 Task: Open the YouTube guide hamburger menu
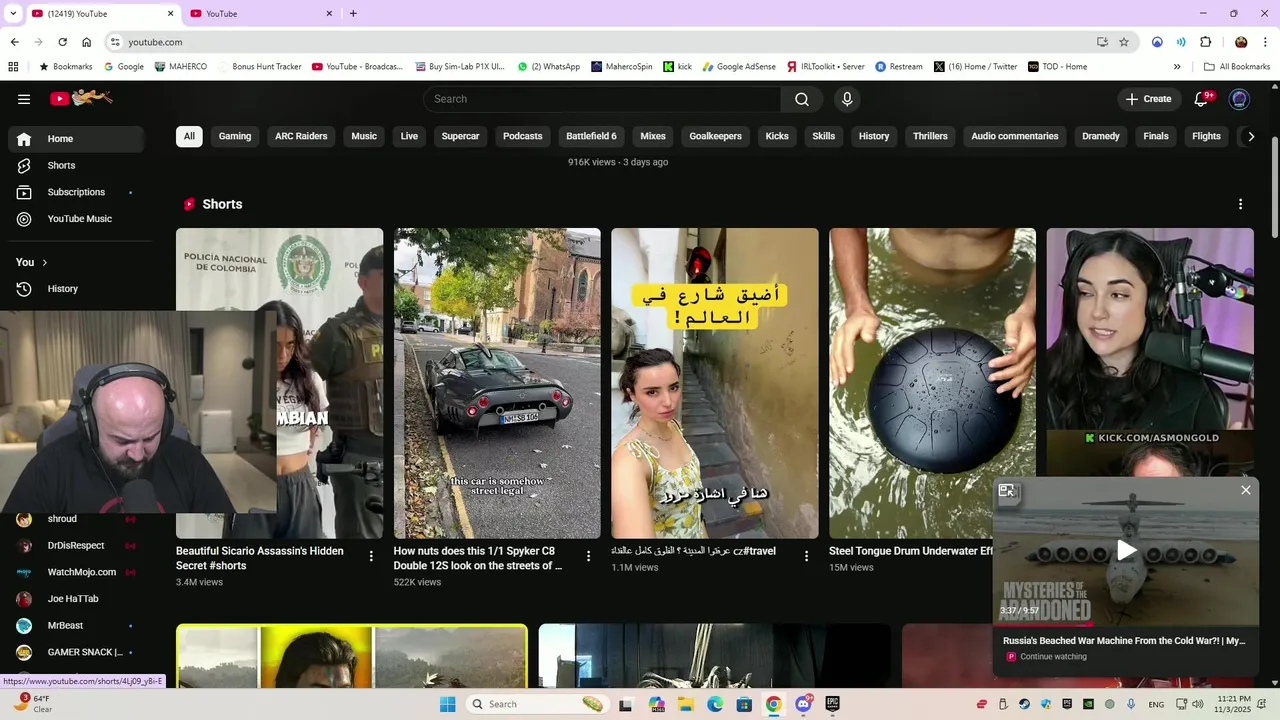24,99
